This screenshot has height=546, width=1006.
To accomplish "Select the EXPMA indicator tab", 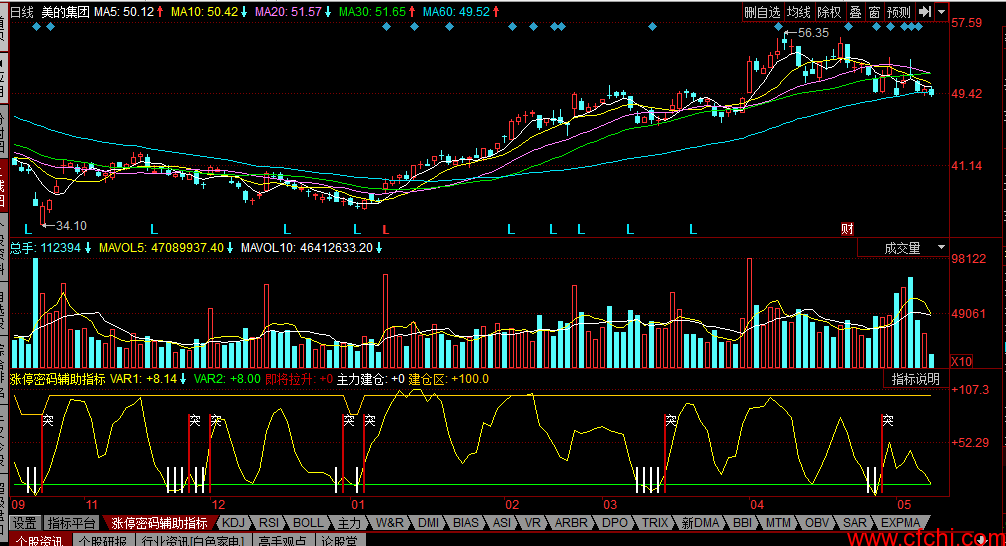I will [901, 523].
